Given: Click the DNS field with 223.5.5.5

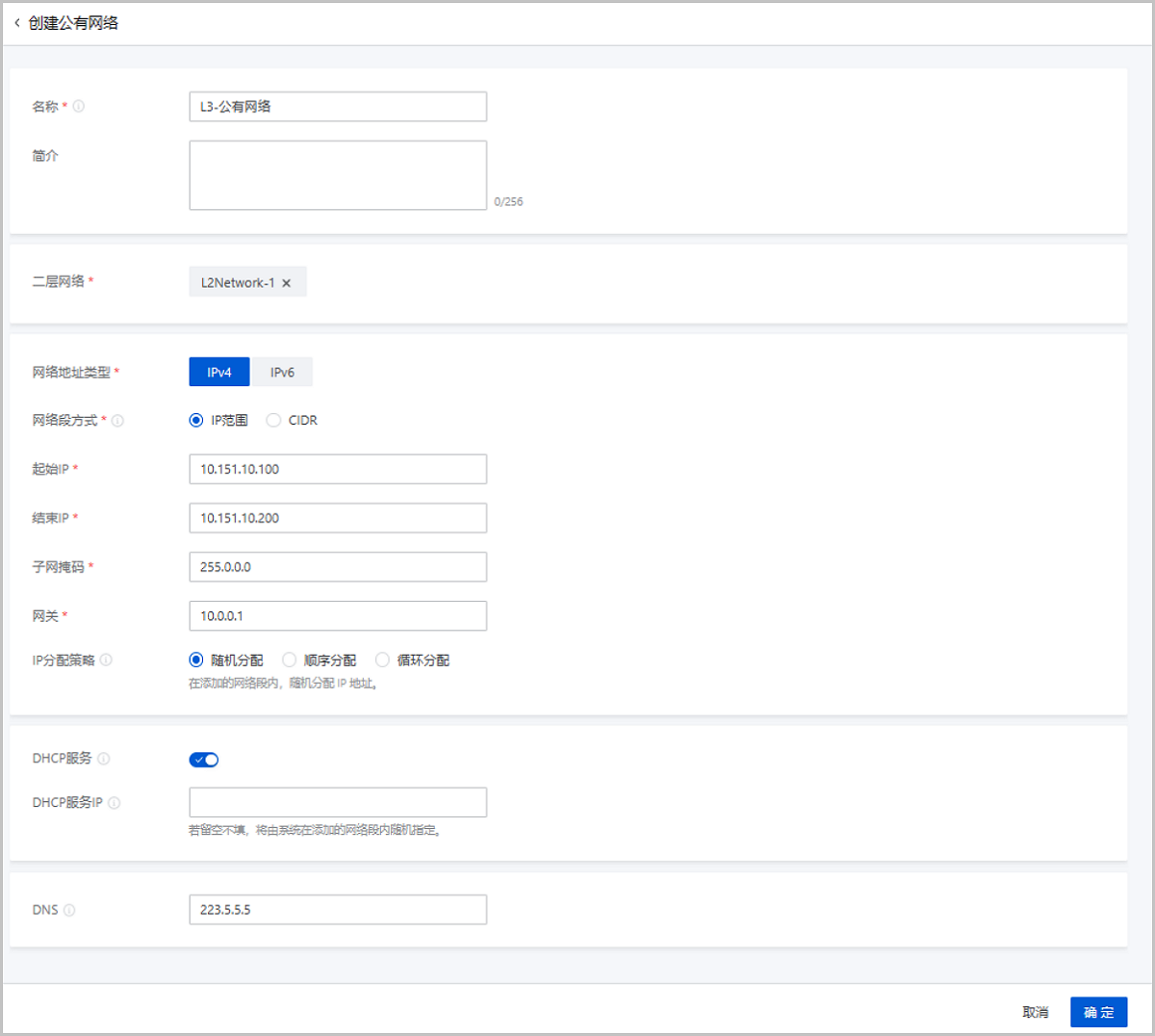Looking at the screenshot, I should click(338, 910).
